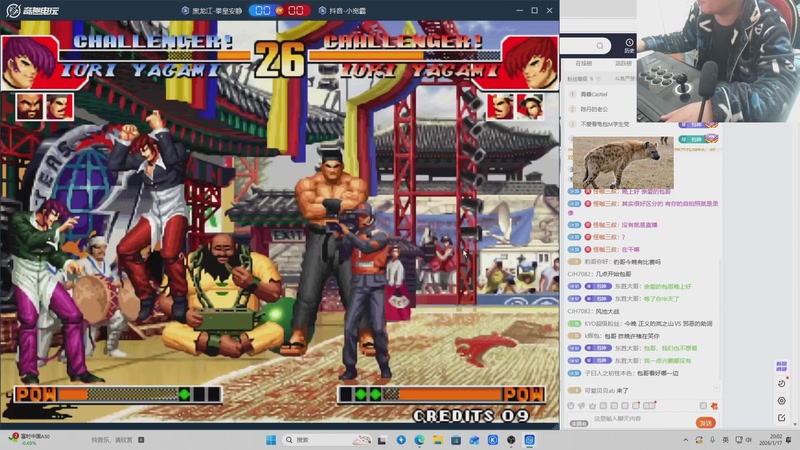800x450 pixels.
Task: Click the microphone icon in system tray
Action: 712,440
